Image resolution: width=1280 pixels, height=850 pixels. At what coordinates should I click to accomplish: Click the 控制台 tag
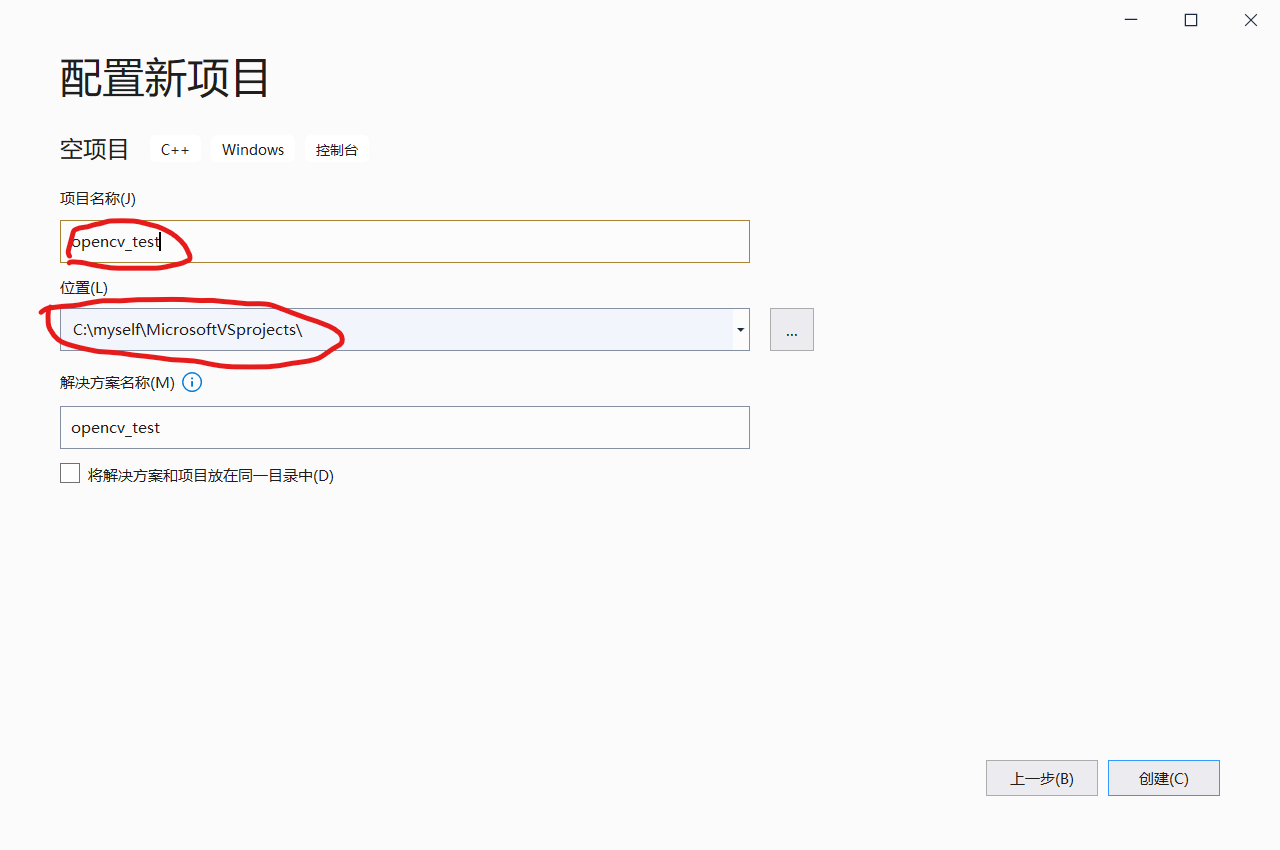[x=337, y=149]
